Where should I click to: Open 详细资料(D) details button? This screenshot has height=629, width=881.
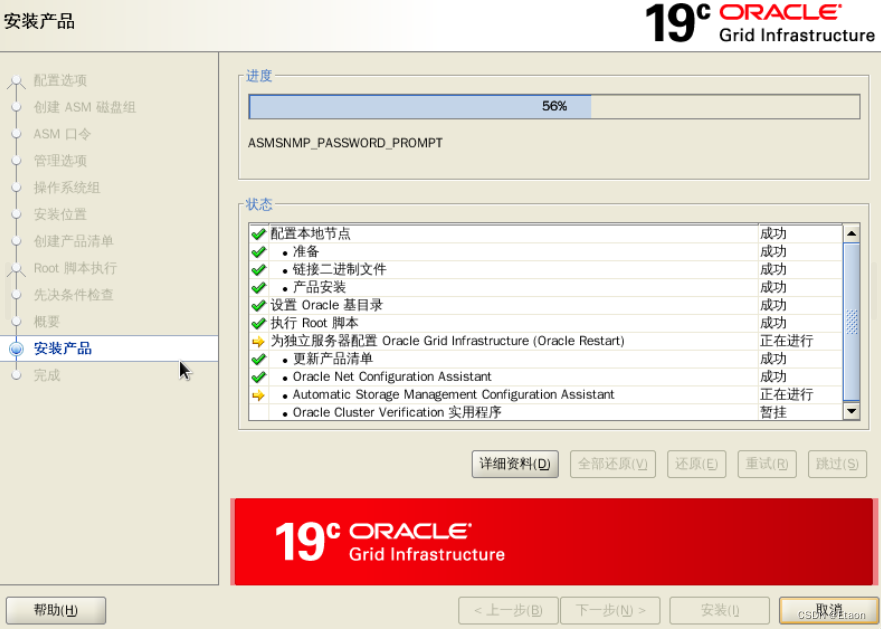(x=515, y=464)
